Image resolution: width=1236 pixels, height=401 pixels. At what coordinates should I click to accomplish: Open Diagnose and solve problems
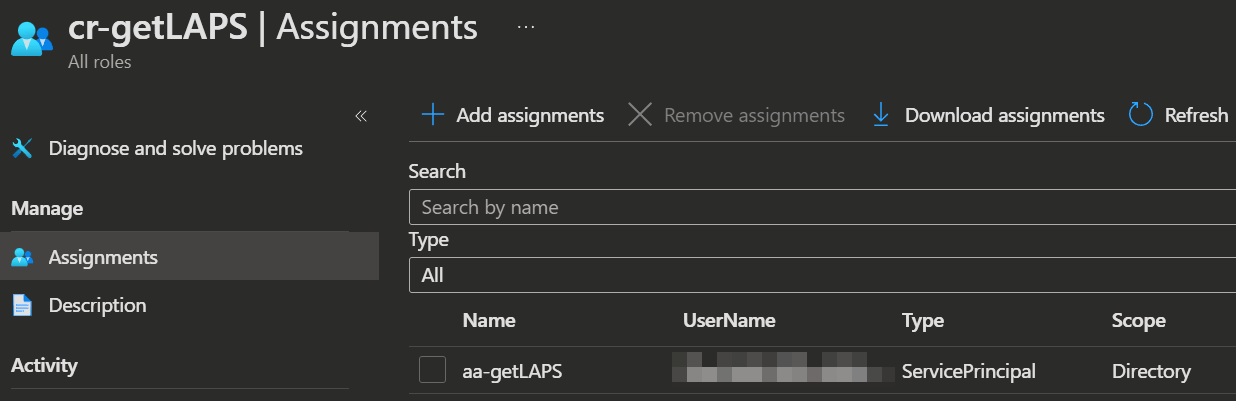tap(175, 149)
